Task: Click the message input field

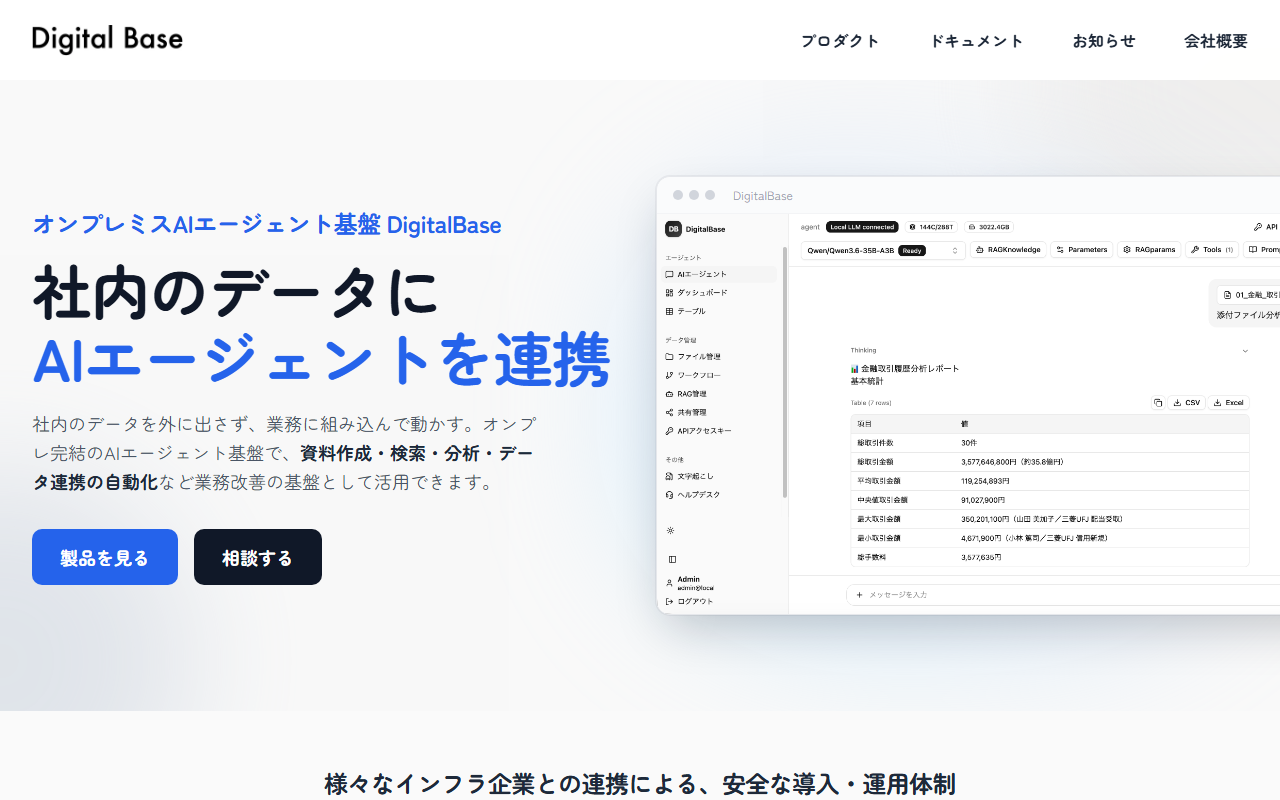Action: [x=1063, y=595]
